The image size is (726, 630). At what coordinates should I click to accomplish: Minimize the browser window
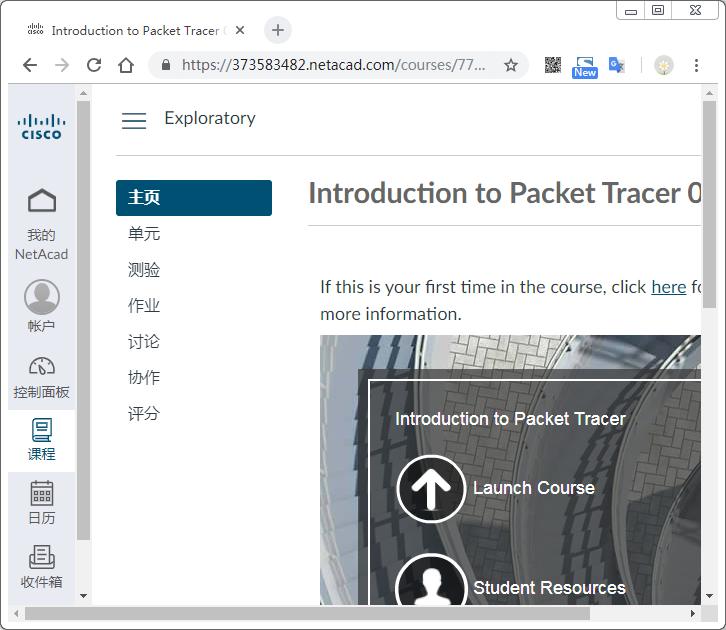coord(631,11)
